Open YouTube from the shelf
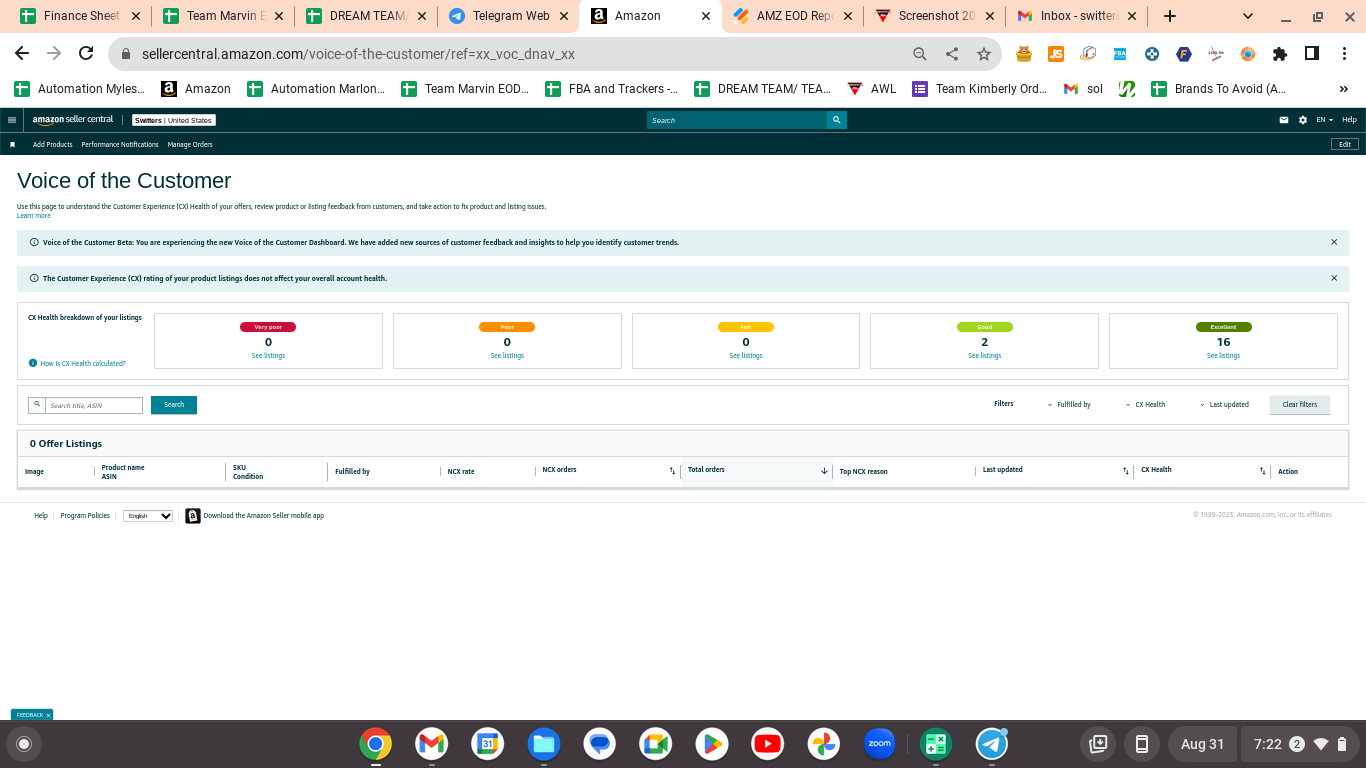The height and width of the screenshot is (768, 1366). [768, 744]
